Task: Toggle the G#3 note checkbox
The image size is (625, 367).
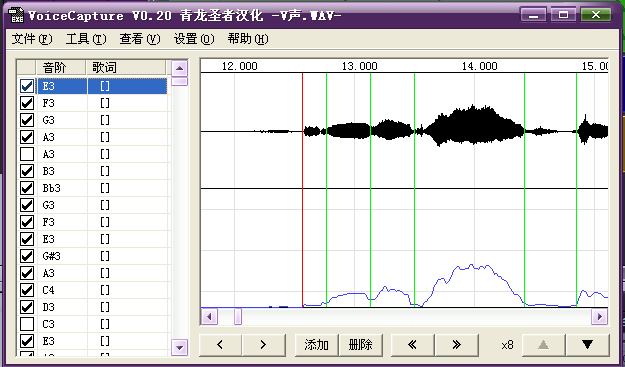Action: (x=27, y=256)
